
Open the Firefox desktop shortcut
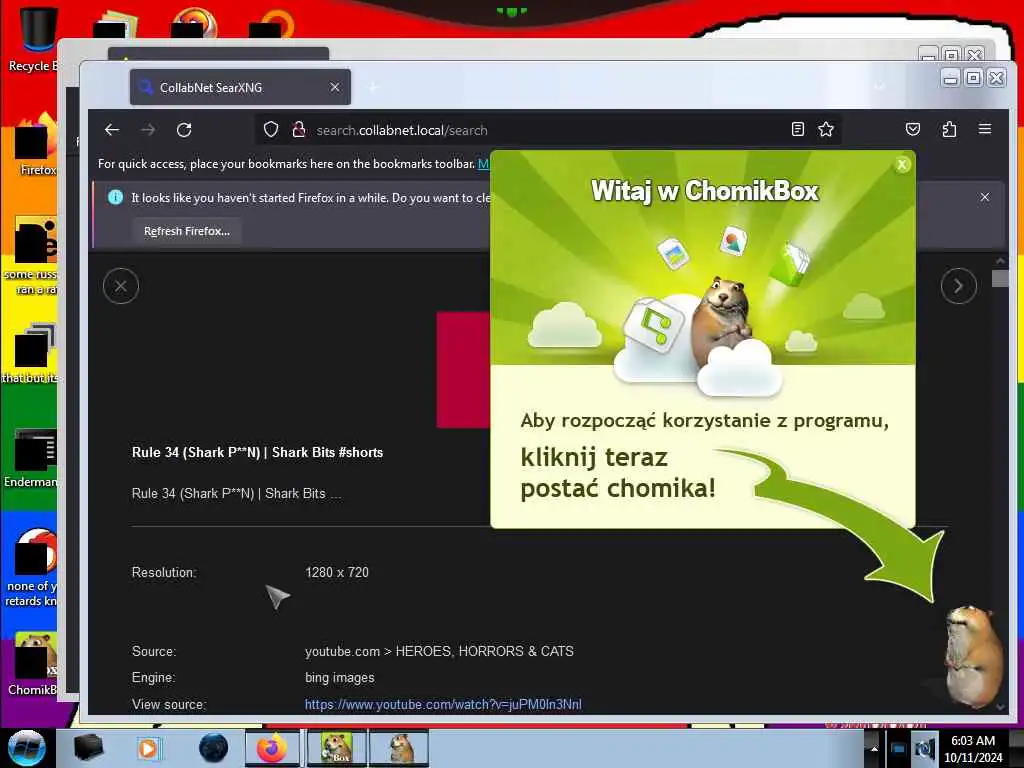[36, 145]
